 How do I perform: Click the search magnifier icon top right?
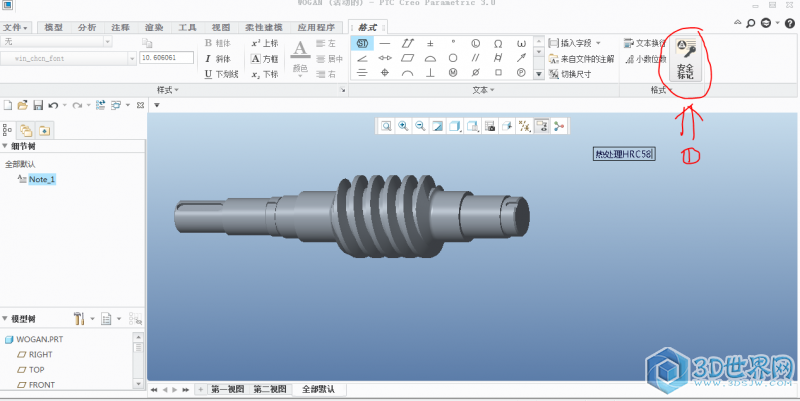click(x=751, y=23)
